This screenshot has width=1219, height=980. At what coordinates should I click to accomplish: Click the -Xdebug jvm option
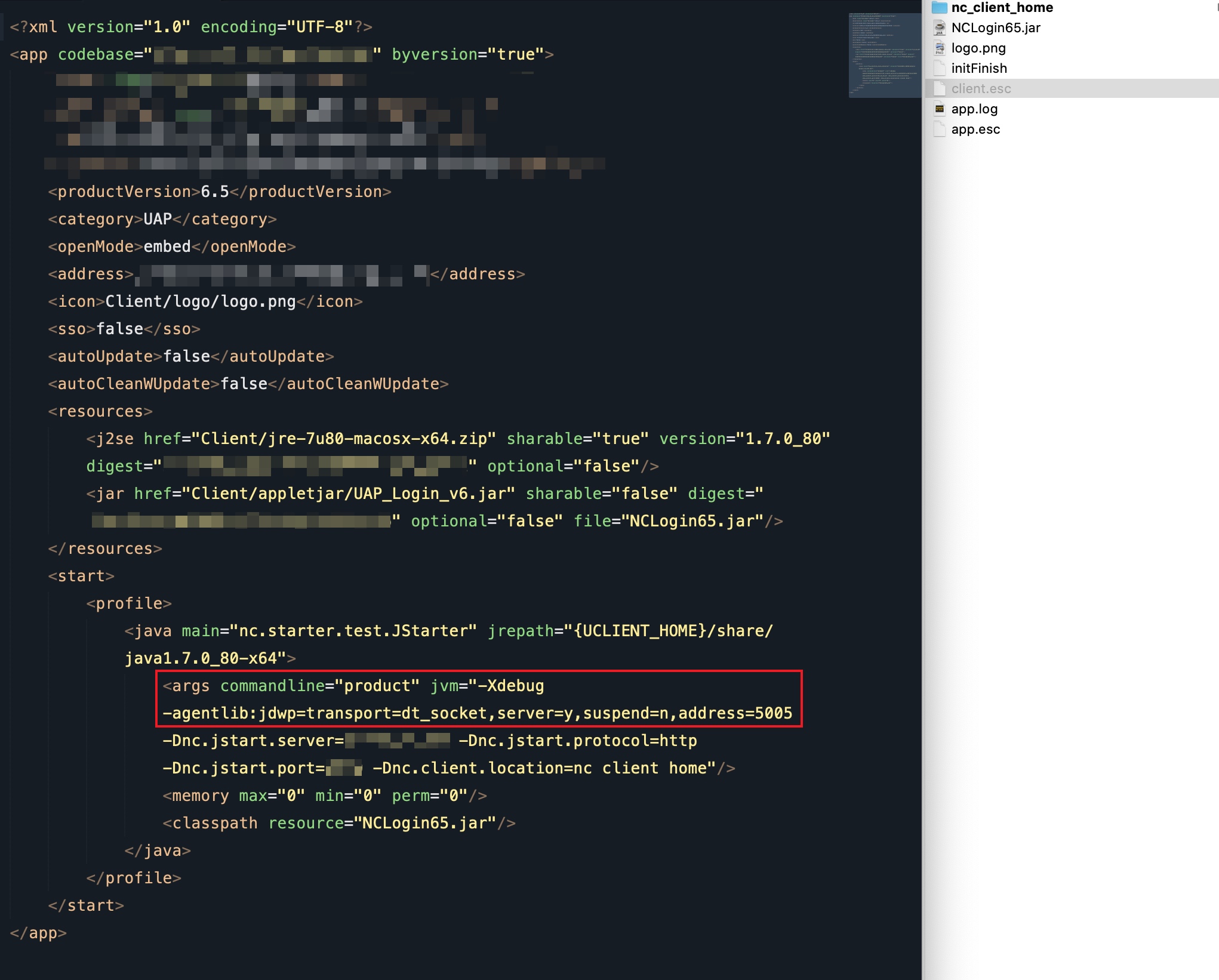click(511, 686)
